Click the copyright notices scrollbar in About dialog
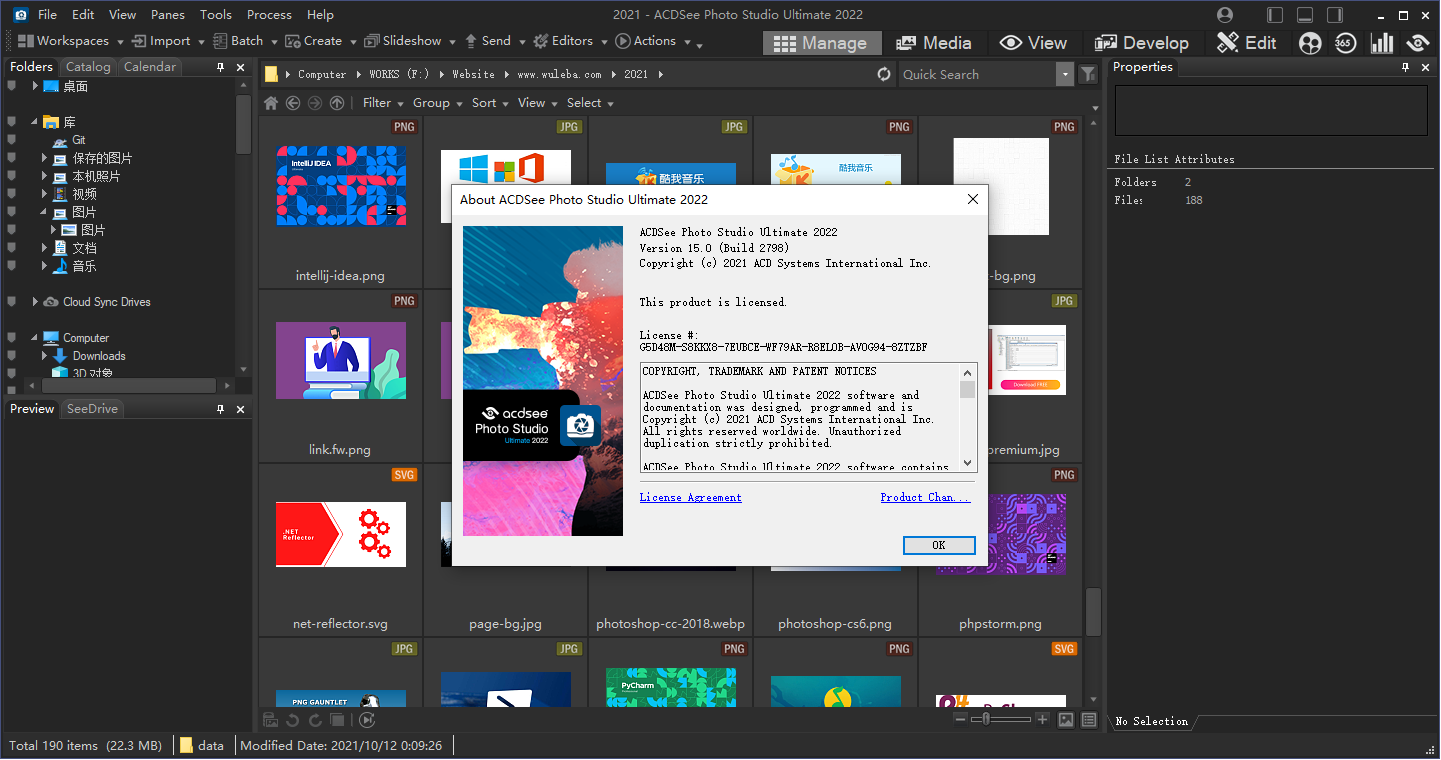This screenshot has height=760, width=1441. tap(967, 417)
